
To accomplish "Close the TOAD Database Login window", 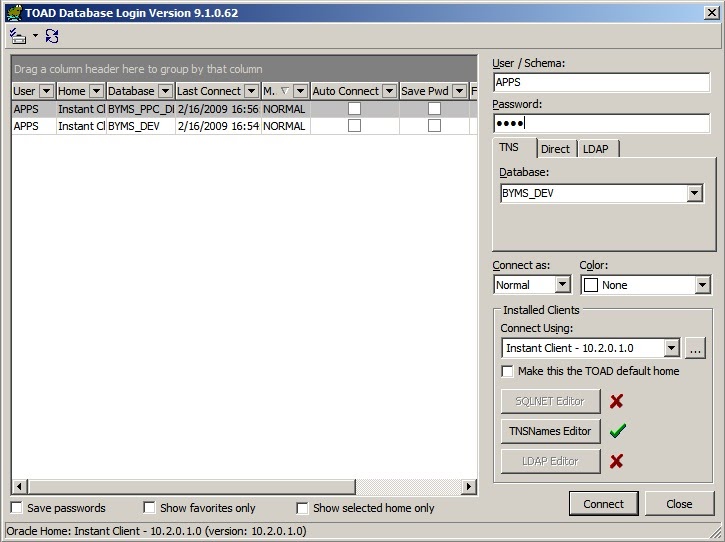I will click(712, 12).
